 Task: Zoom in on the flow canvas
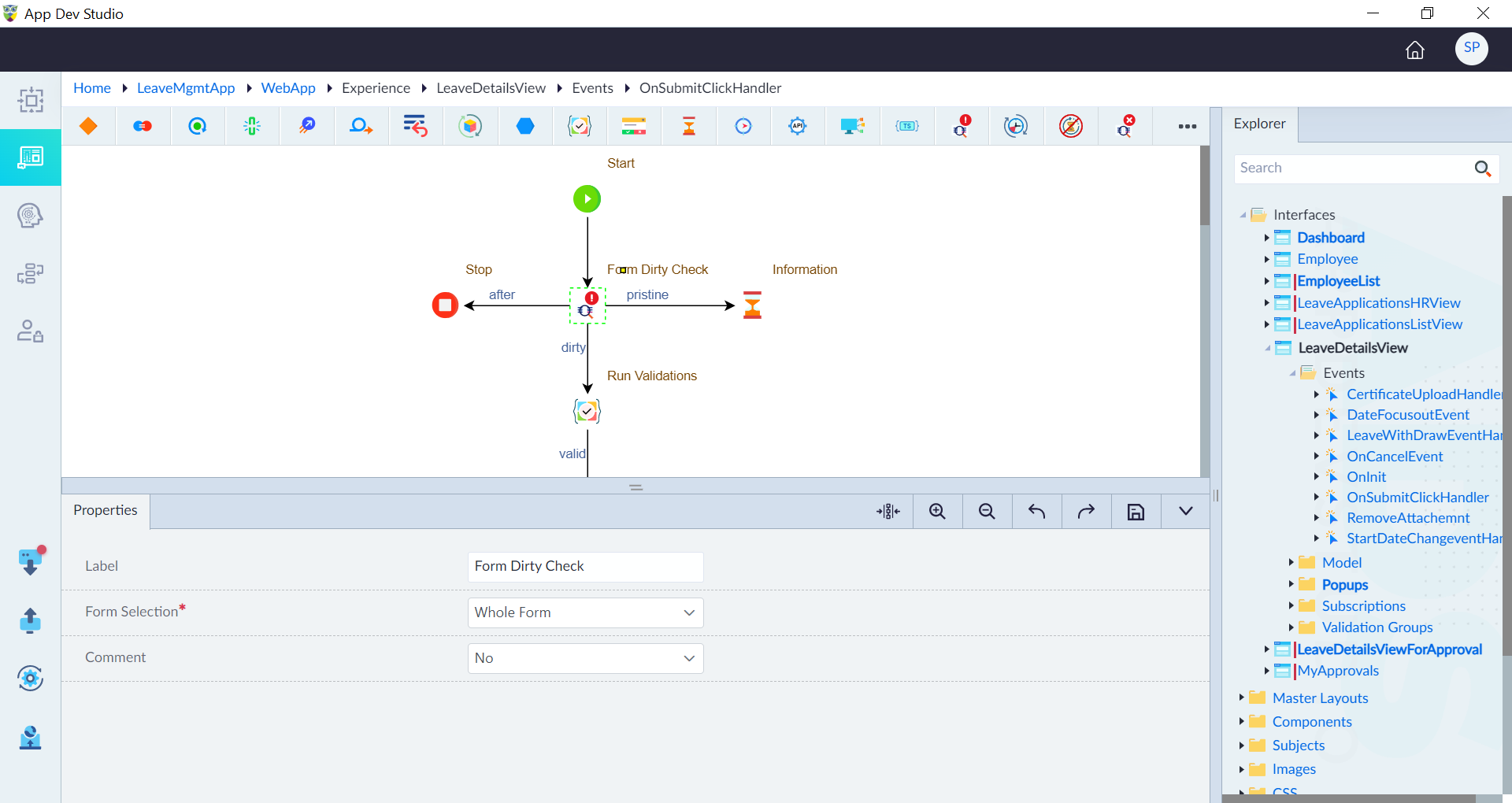(937, 512)
